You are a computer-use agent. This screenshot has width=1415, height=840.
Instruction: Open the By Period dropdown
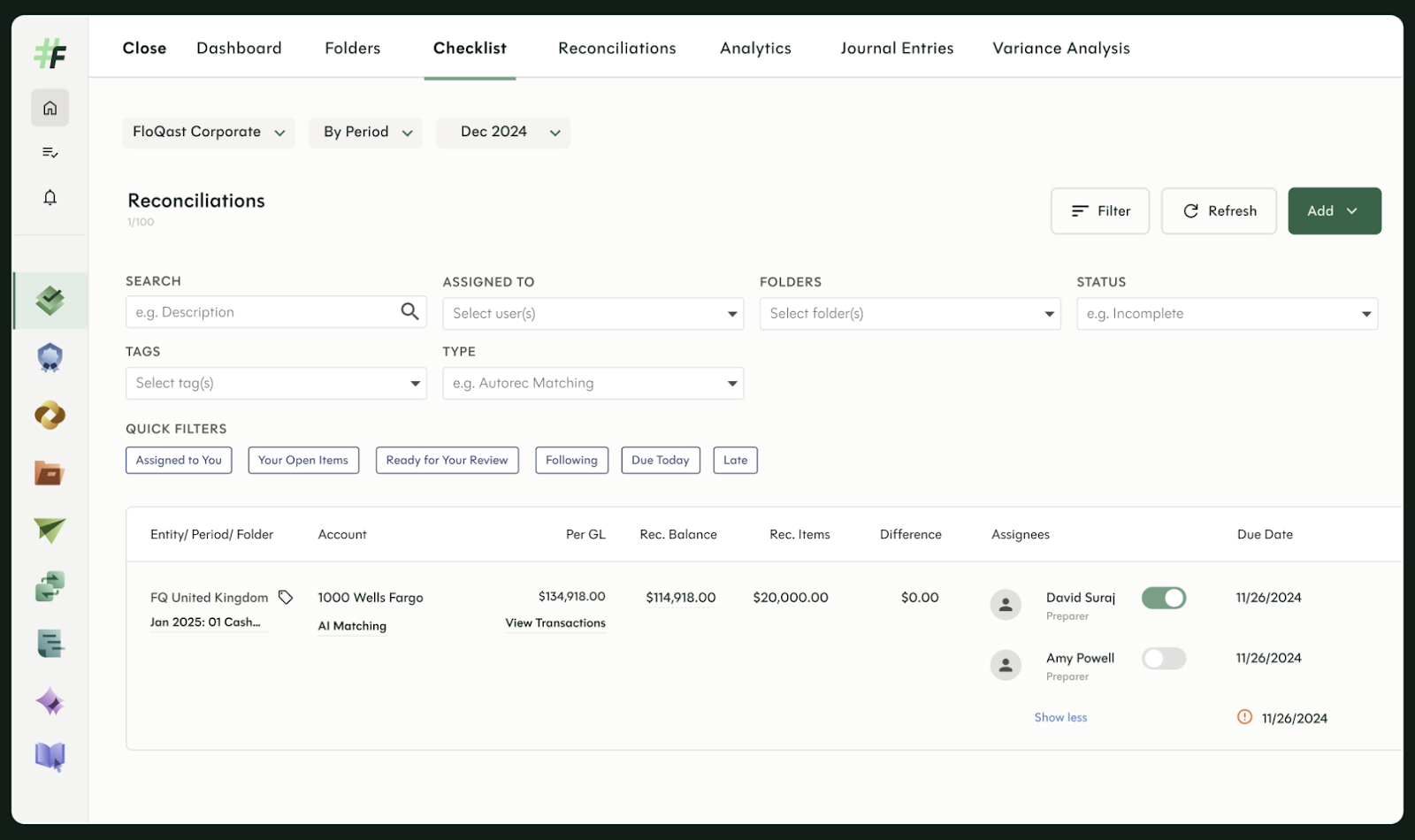pos(366,133)
